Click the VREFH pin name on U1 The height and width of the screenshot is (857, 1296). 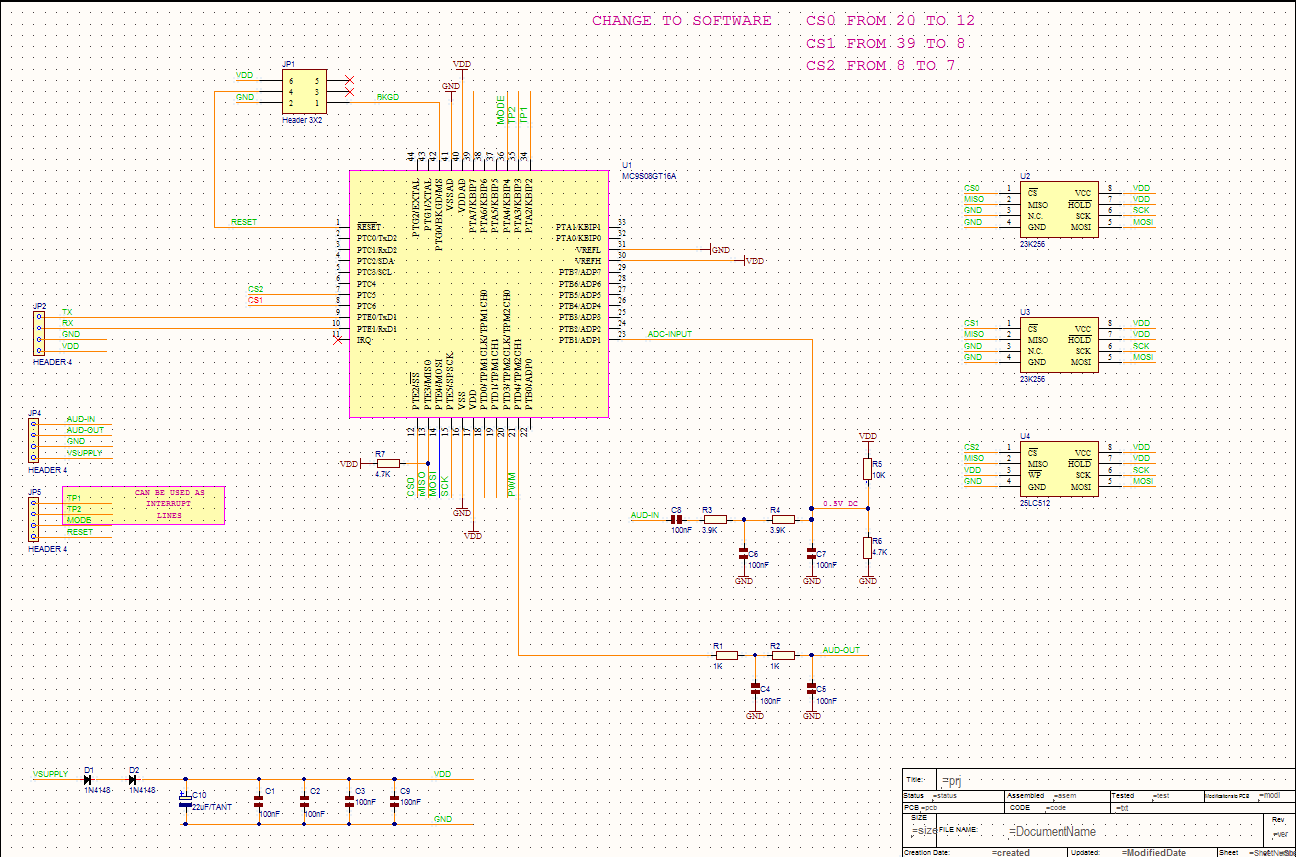(x=588, y=261)
